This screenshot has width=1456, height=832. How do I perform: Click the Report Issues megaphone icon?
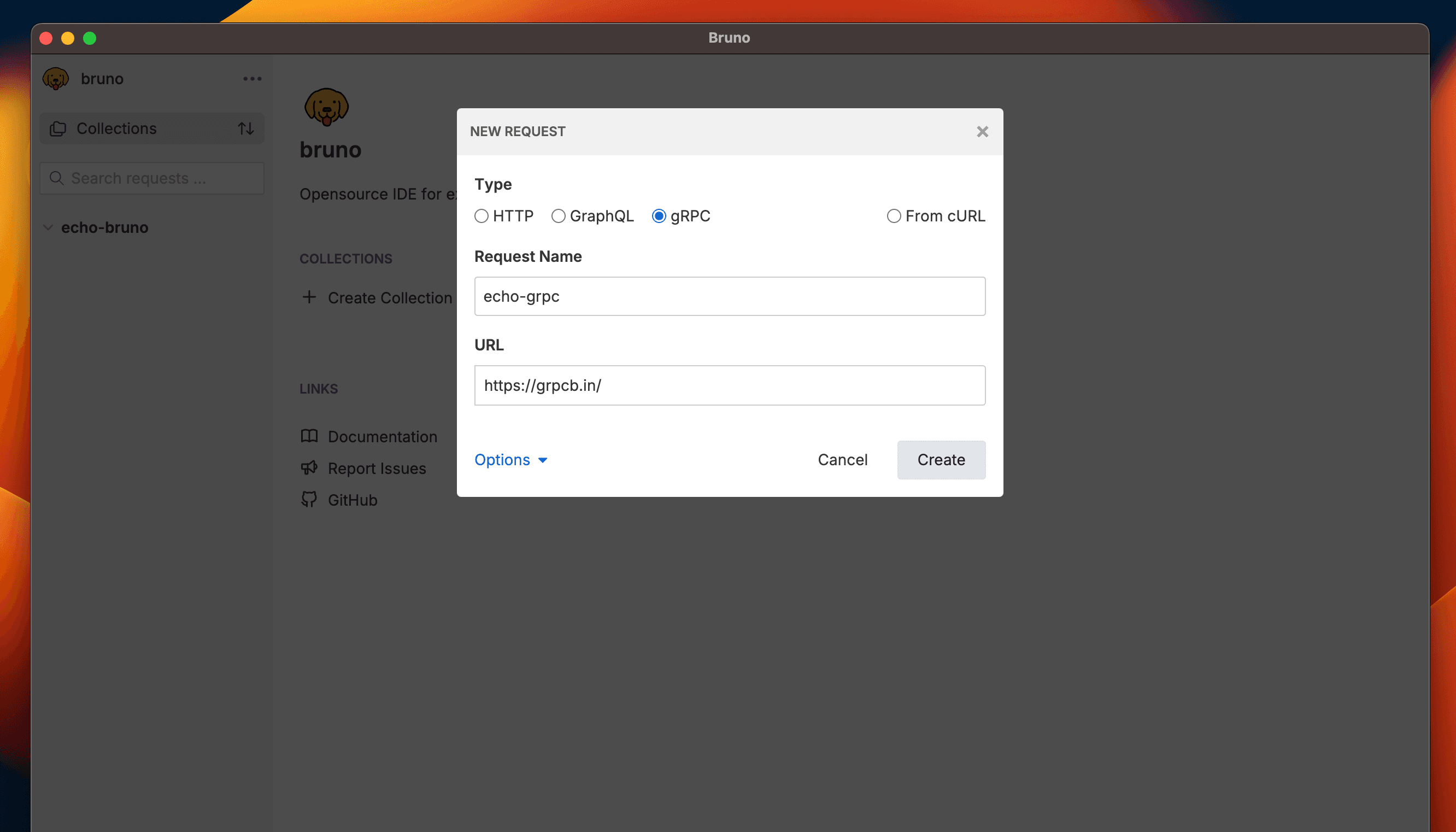309,467
